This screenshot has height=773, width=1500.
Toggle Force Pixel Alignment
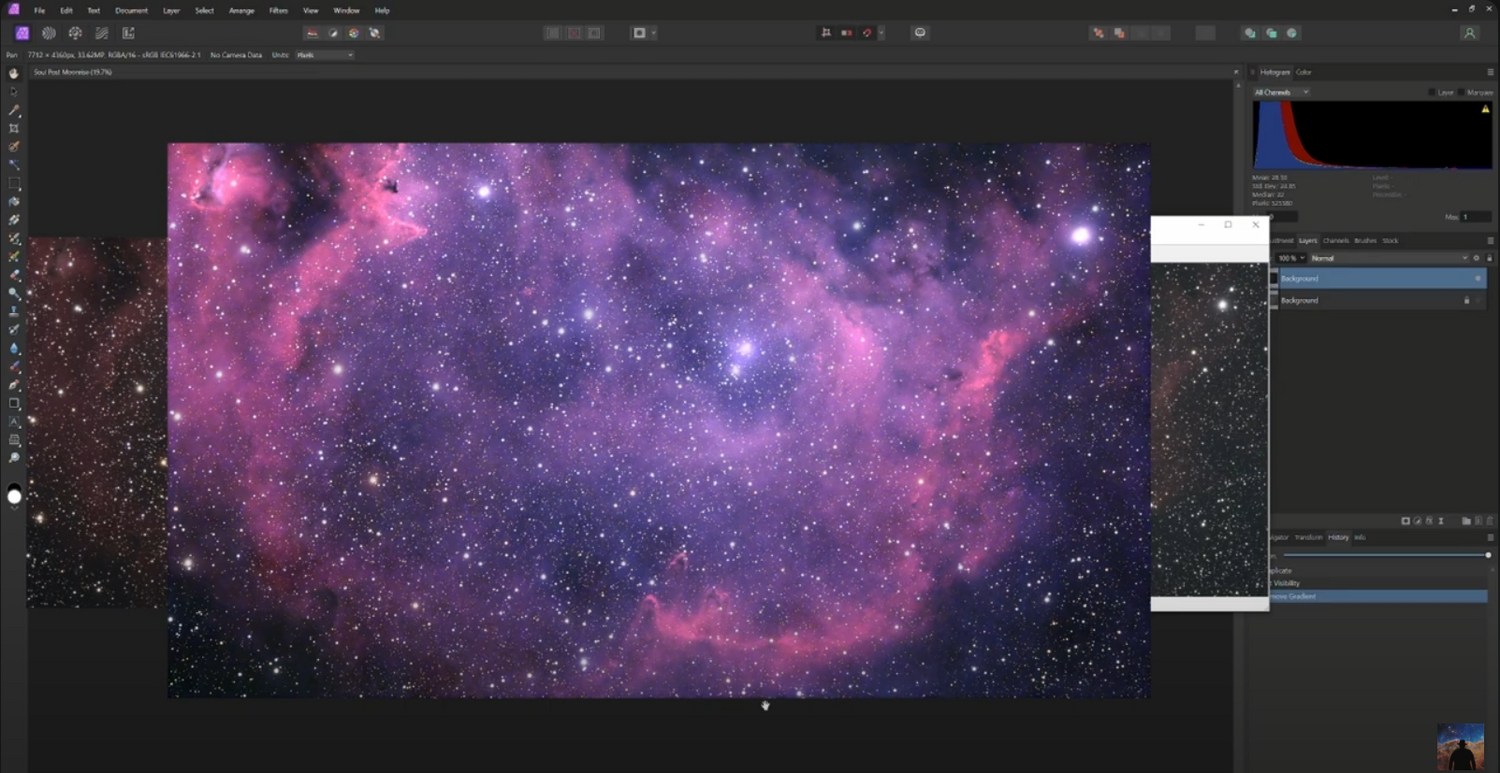click(826, 33)
